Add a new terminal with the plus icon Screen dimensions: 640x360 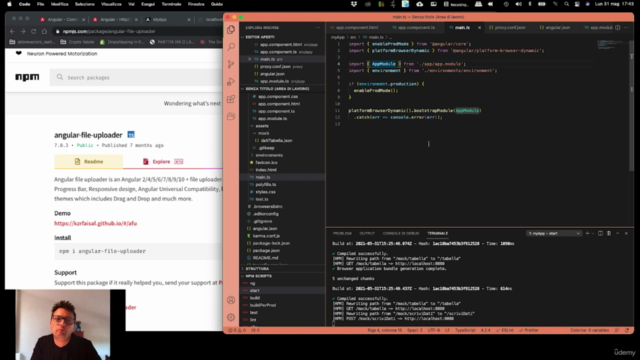point(587,233)
